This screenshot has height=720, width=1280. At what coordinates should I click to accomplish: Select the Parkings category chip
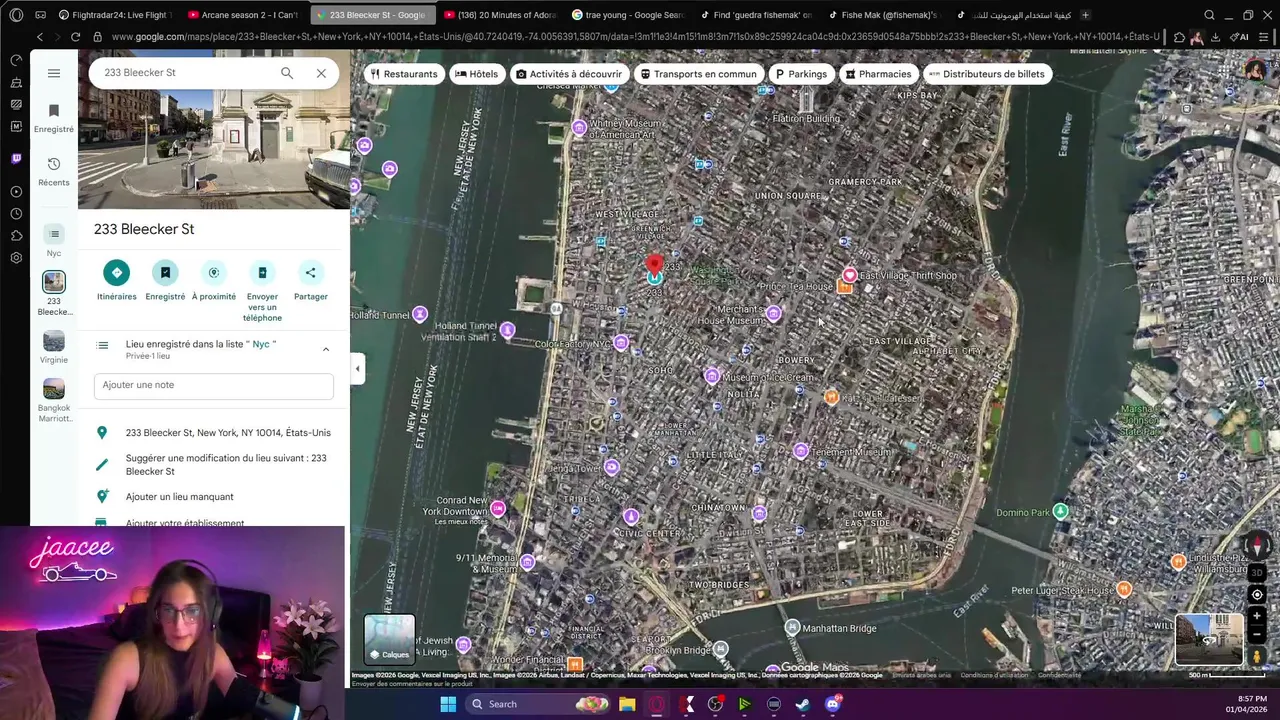click(x=801, y=74)
